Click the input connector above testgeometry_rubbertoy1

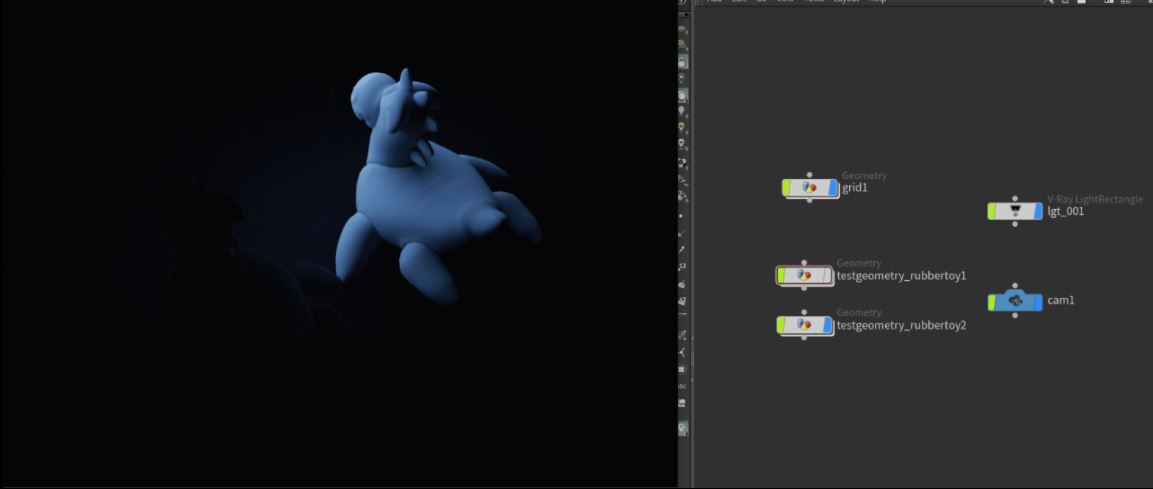click(x=804, y=263)
